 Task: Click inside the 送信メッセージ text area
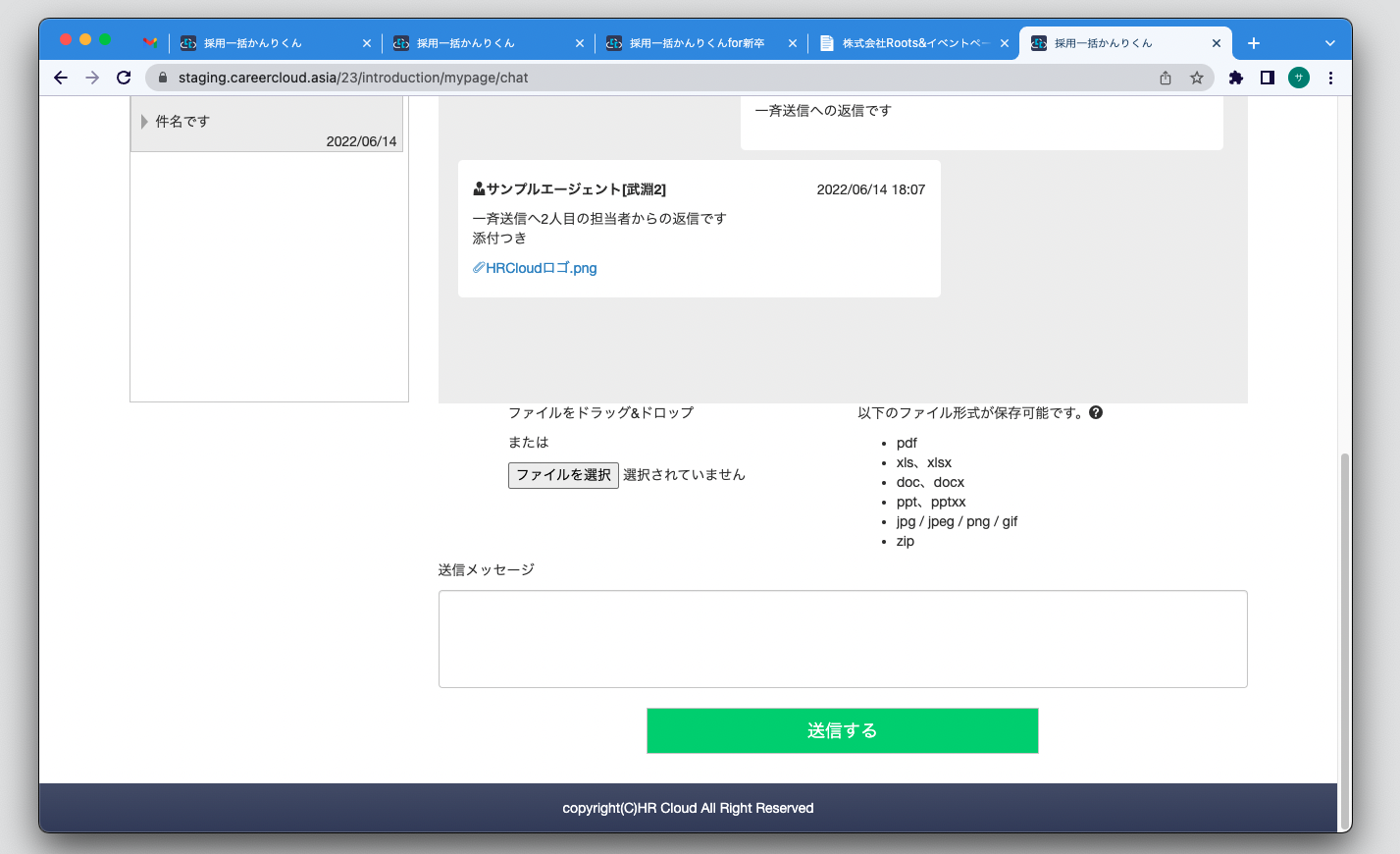841,638
